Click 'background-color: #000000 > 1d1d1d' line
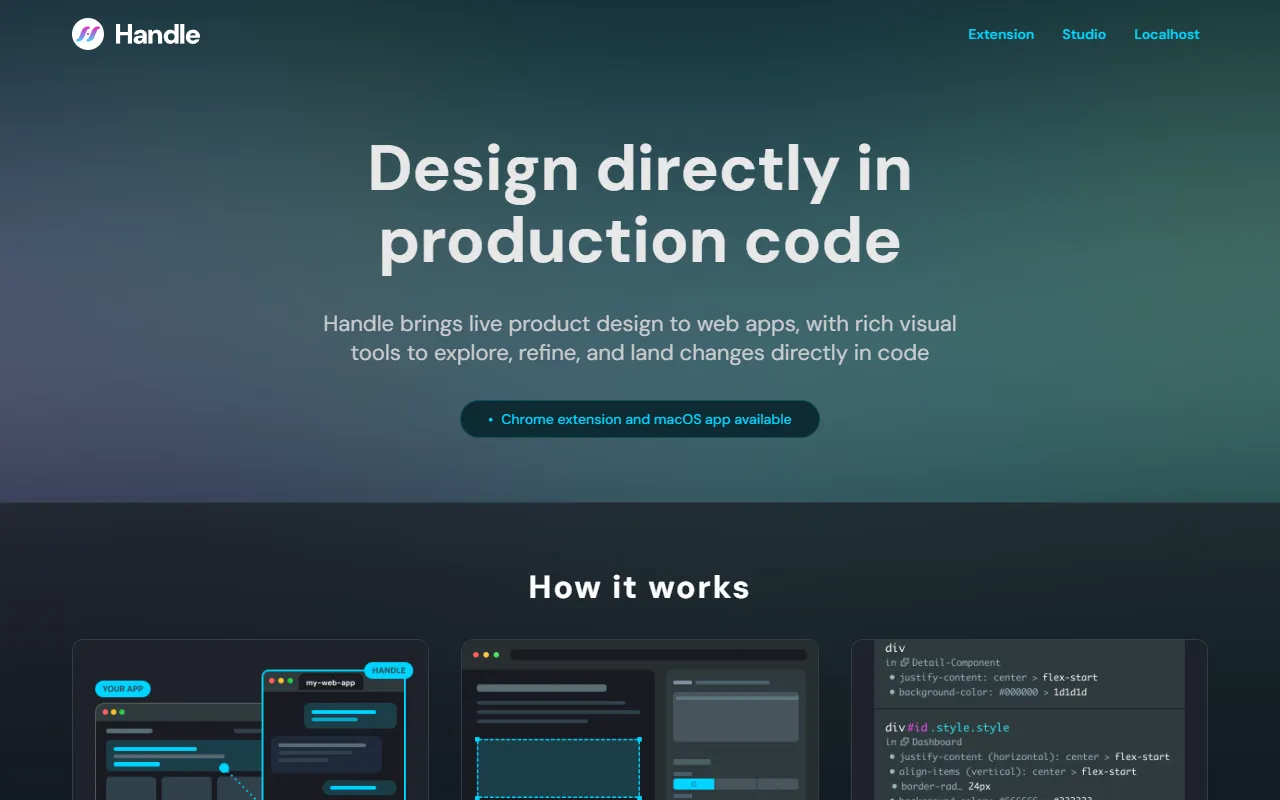The image size is (1280, 800). pyautogui.click(x=987, y=692)
